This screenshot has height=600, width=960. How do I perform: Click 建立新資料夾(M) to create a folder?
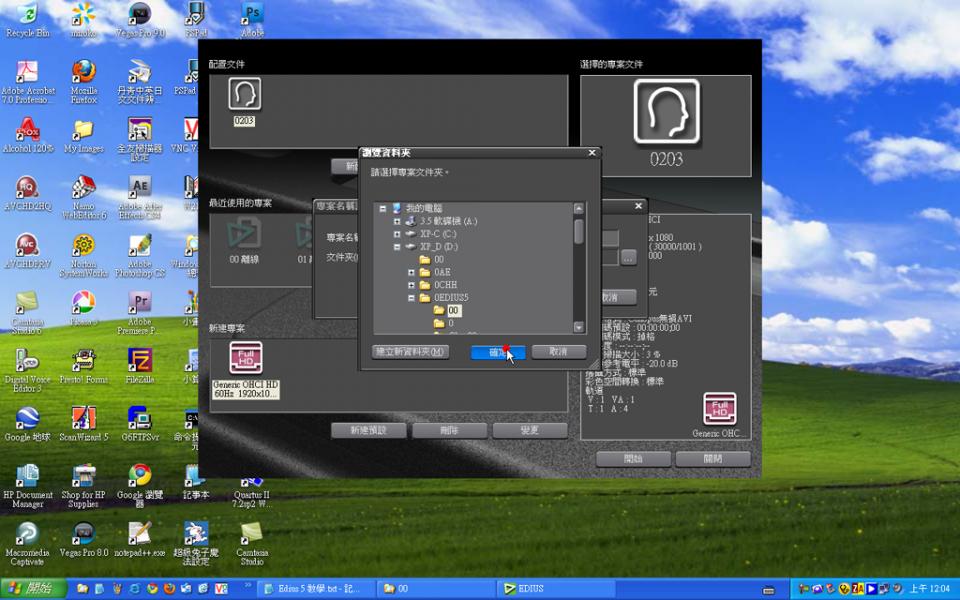click(x=410, y=352)
